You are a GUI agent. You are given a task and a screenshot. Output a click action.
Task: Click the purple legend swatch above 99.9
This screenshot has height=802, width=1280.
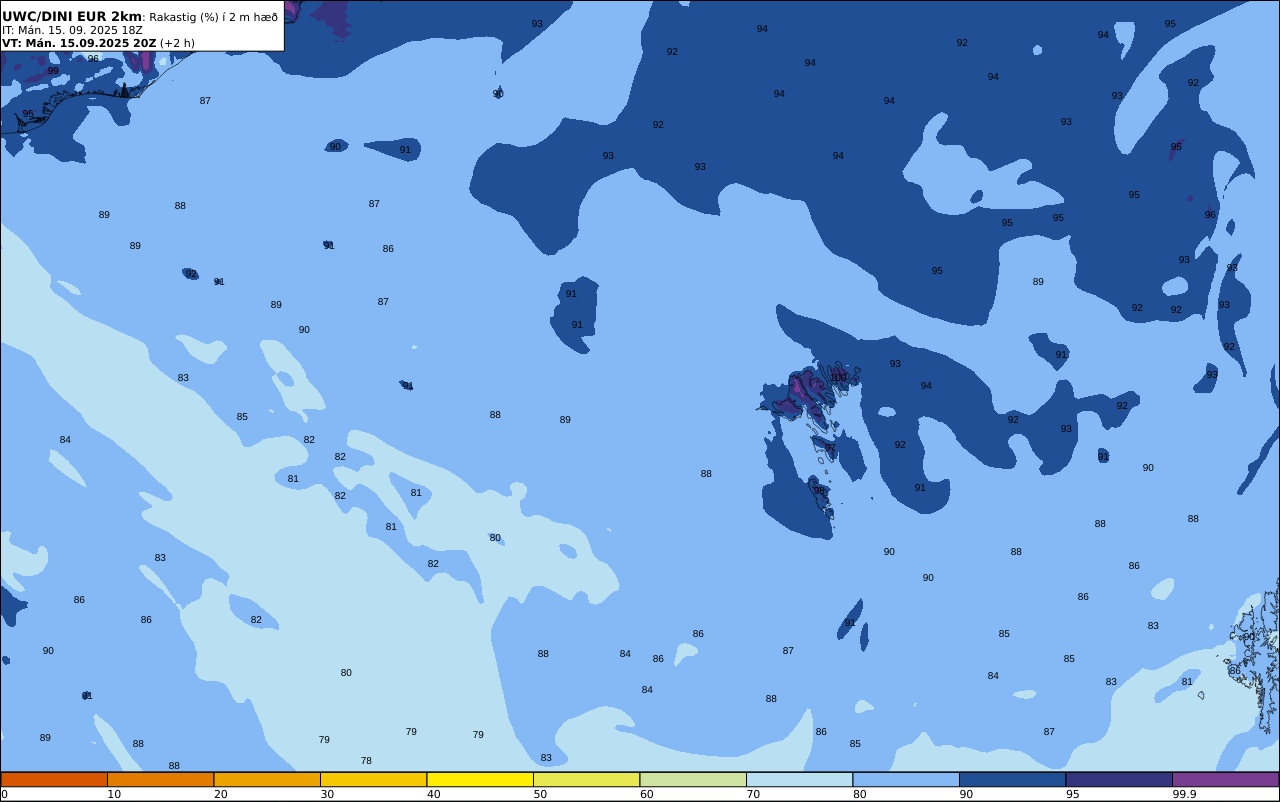click(1225, 779)
